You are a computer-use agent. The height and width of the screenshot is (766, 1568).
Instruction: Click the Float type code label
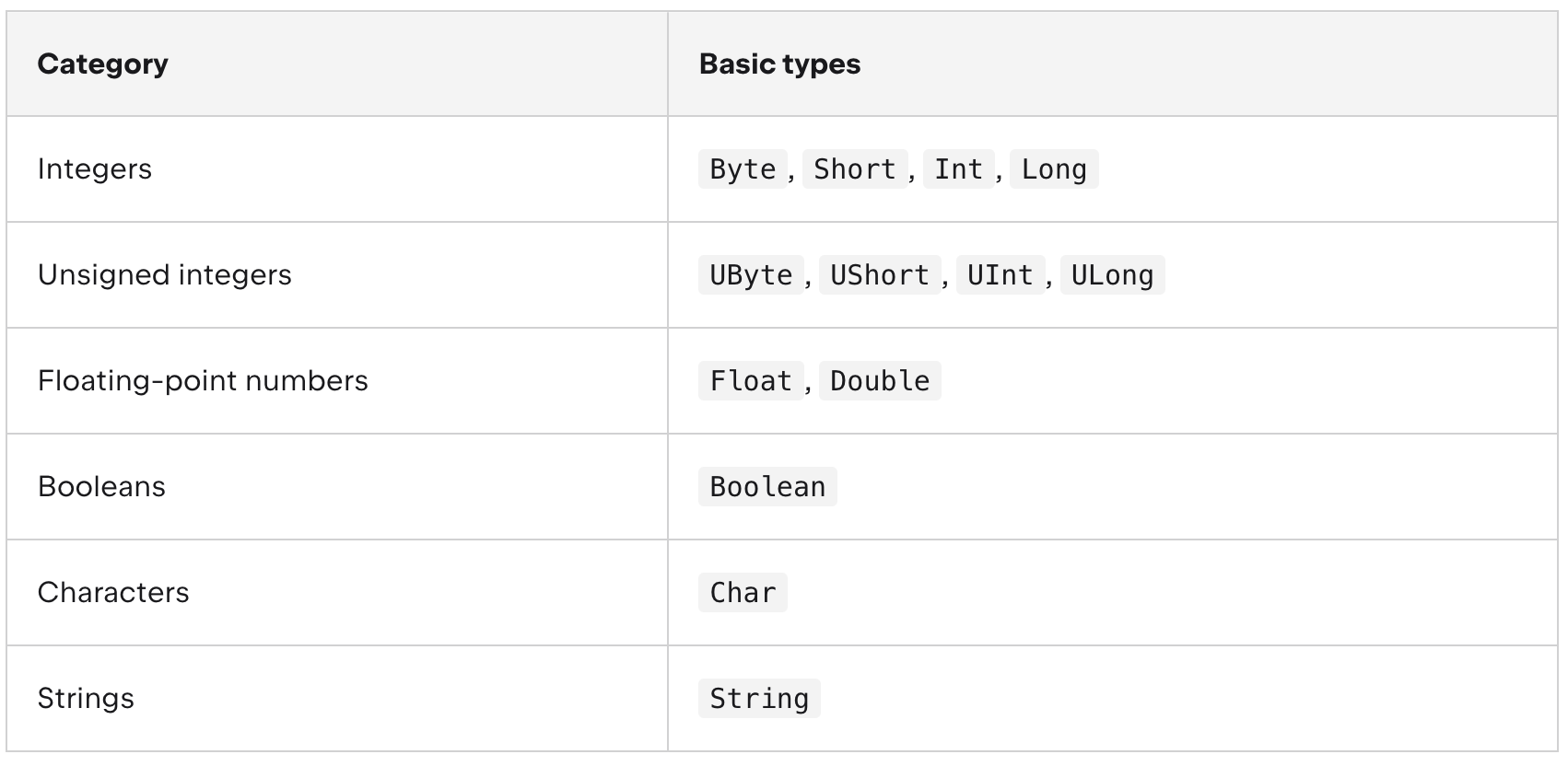751,381
